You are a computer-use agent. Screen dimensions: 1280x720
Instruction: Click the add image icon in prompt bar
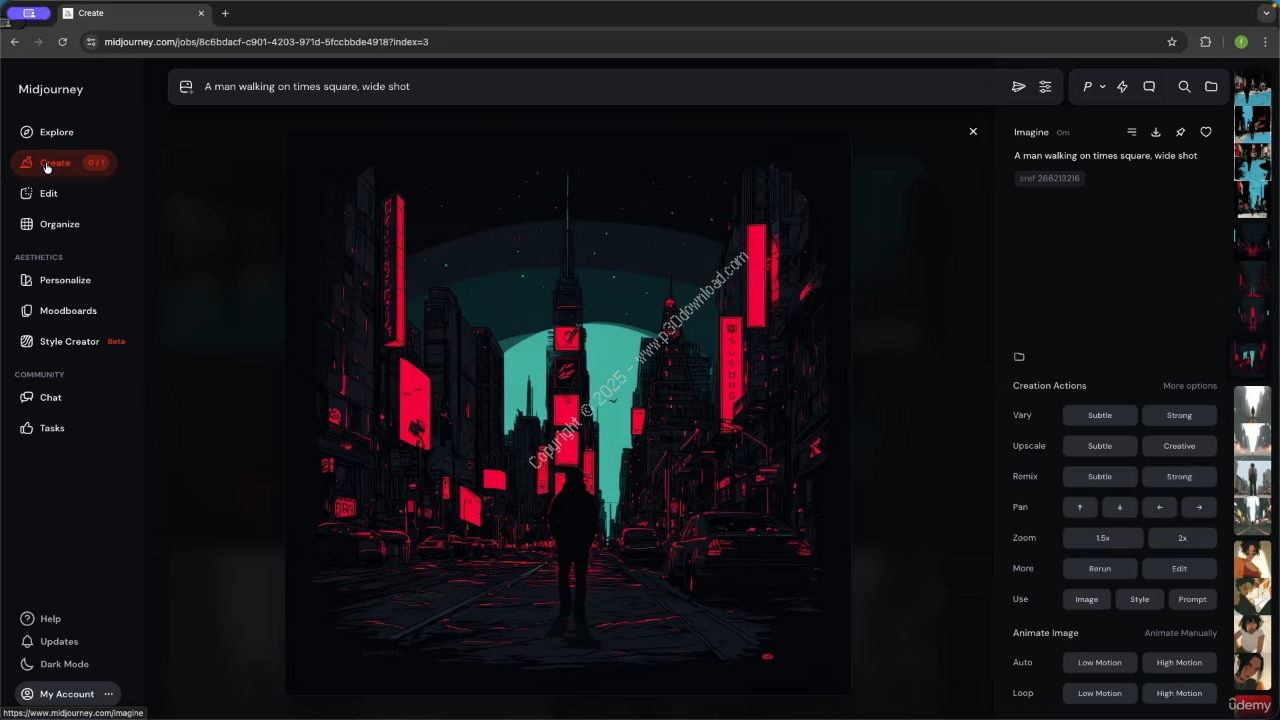coord(186,87)
